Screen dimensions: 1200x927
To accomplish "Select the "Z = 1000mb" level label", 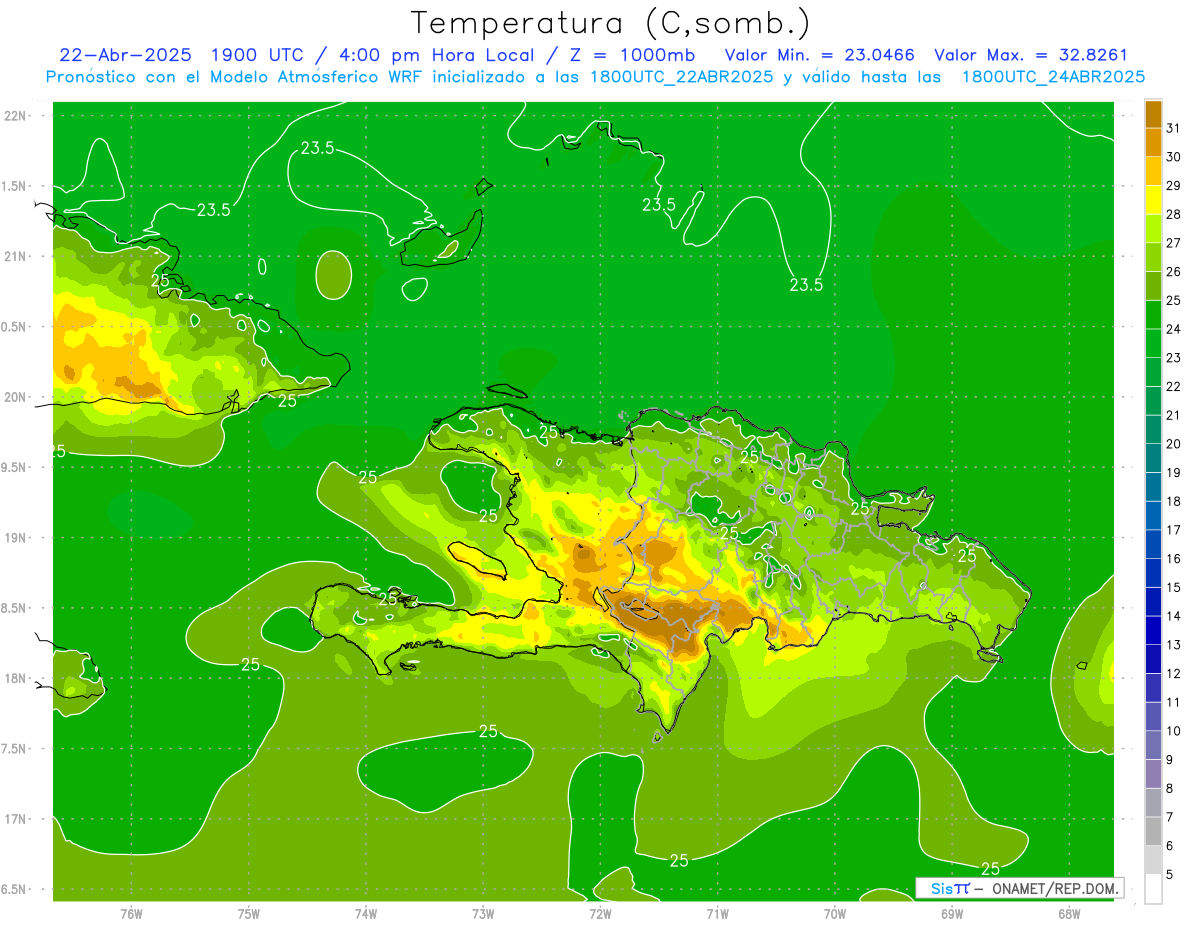I will 634,55.
